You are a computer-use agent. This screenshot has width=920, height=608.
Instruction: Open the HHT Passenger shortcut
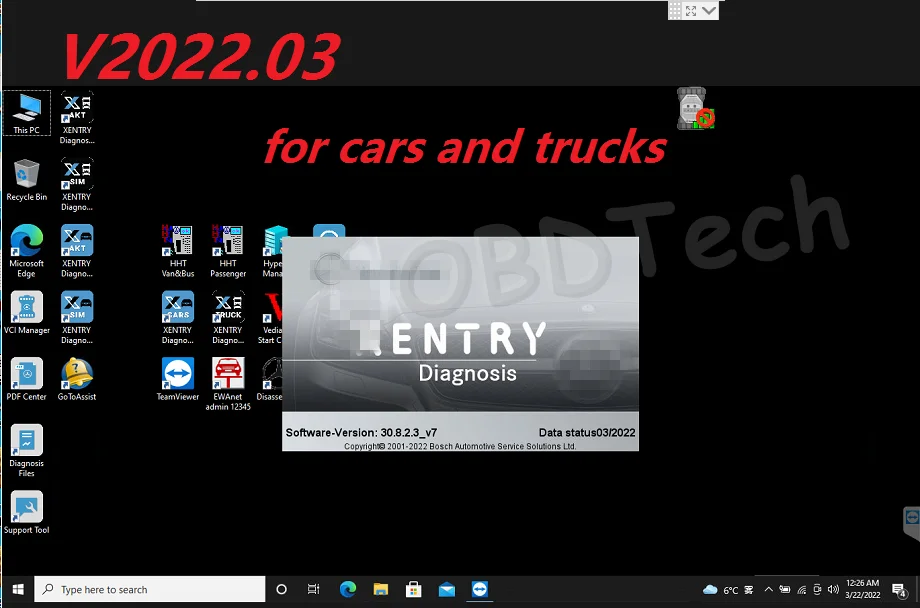click(x=228, y=251)
